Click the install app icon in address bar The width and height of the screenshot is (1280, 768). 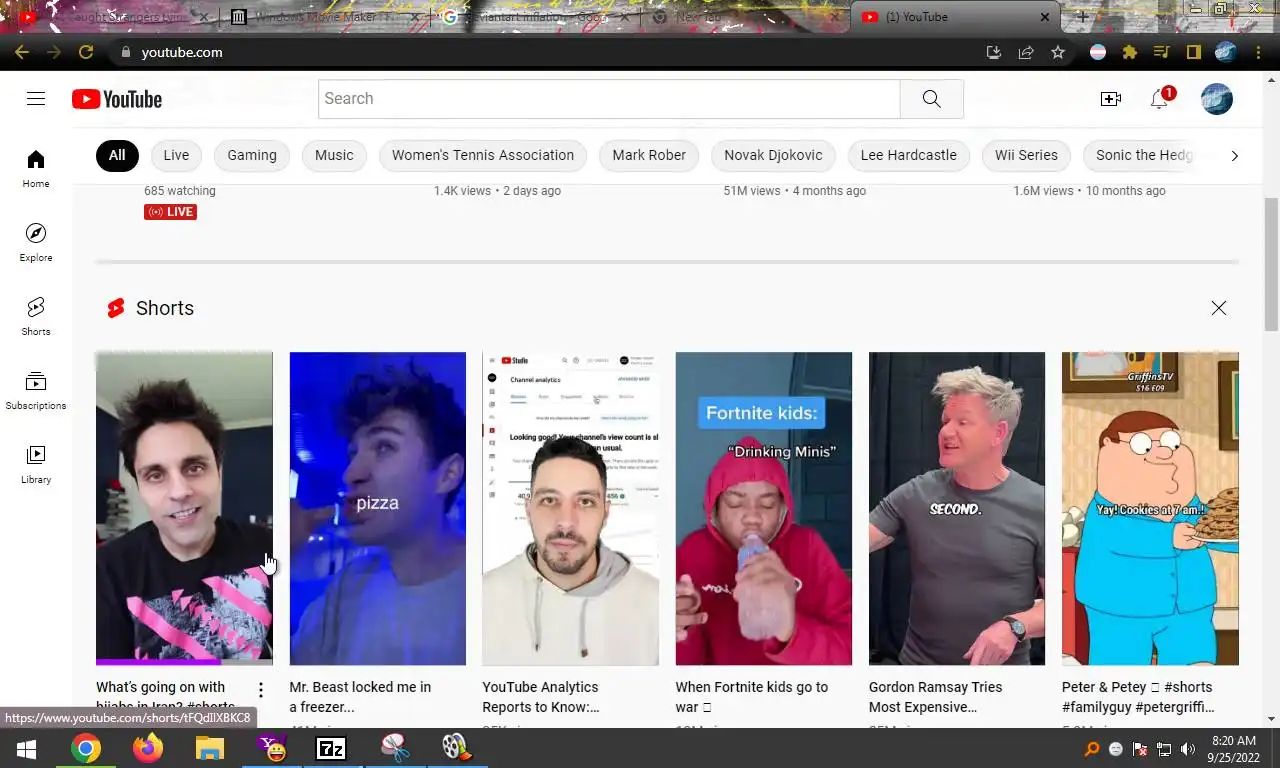[x=993, y=52]
